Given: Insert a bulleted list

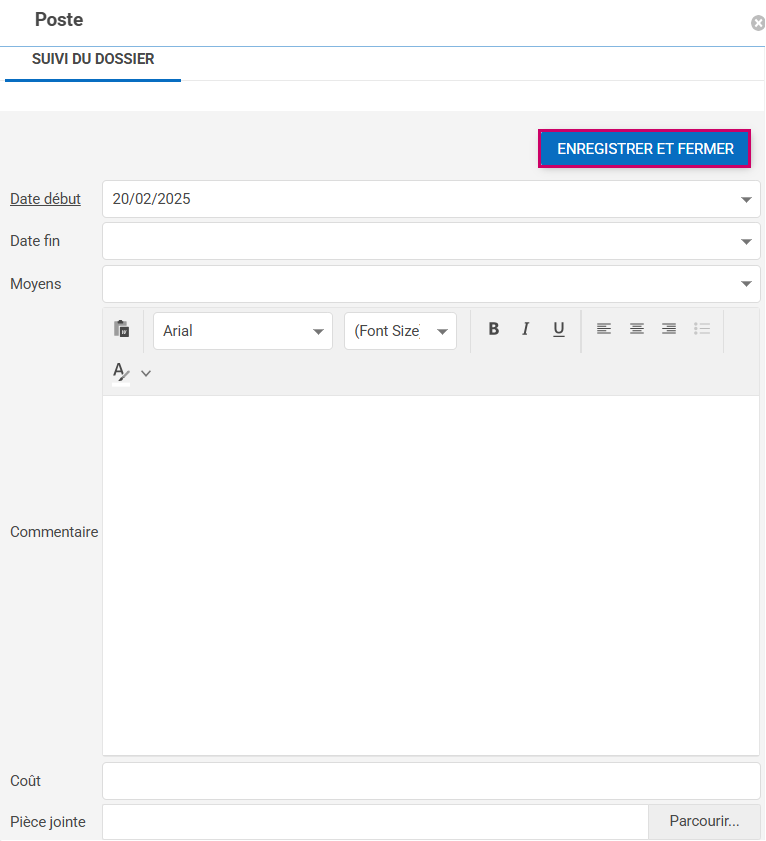Looking at the screenshot, I should (703, 329).
